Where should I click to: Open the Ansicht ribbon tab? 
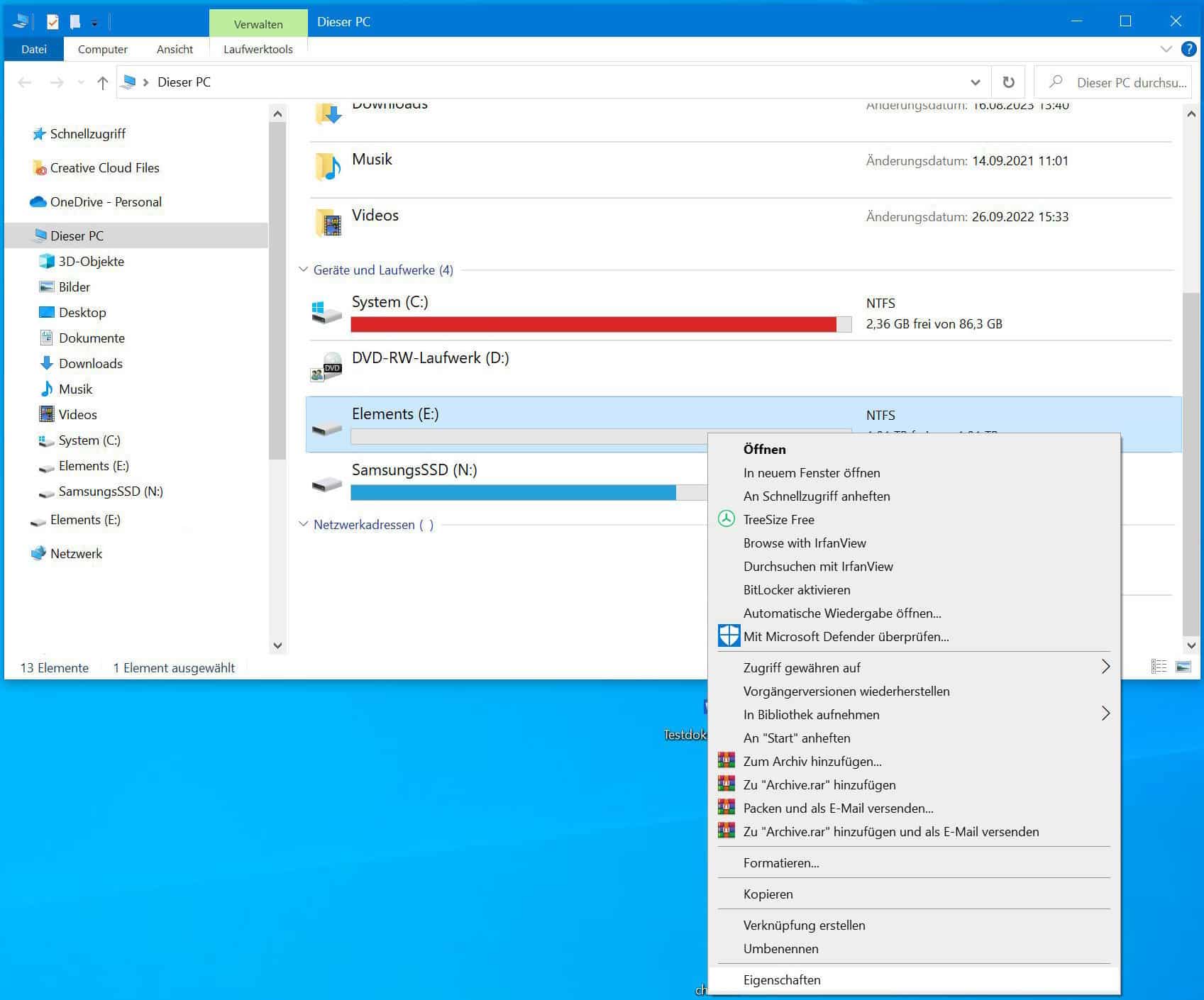pyautogui.click(x=175, y=49)
